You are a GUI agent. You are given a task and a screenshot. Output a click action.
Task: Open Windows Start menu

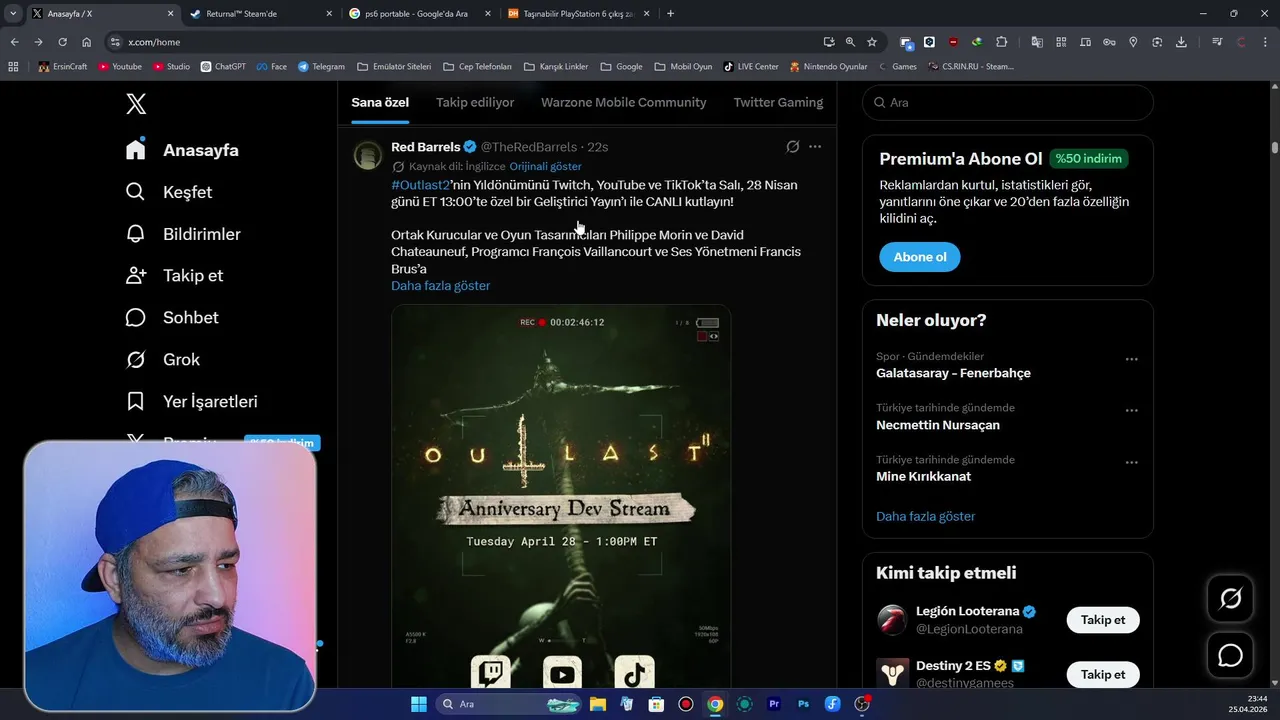click(x=418, y=704)
